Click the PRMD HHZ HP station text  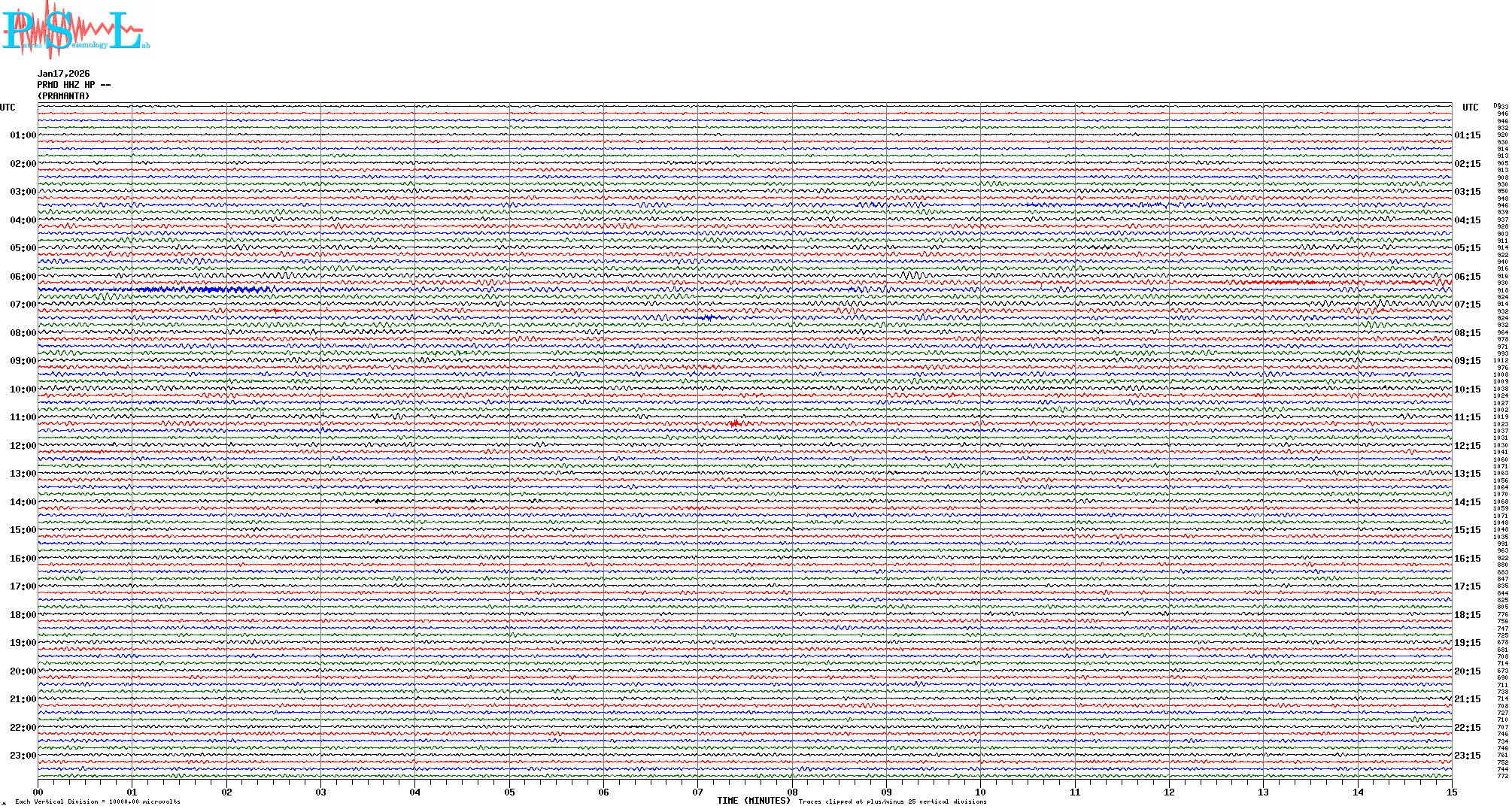pos(73,85)
